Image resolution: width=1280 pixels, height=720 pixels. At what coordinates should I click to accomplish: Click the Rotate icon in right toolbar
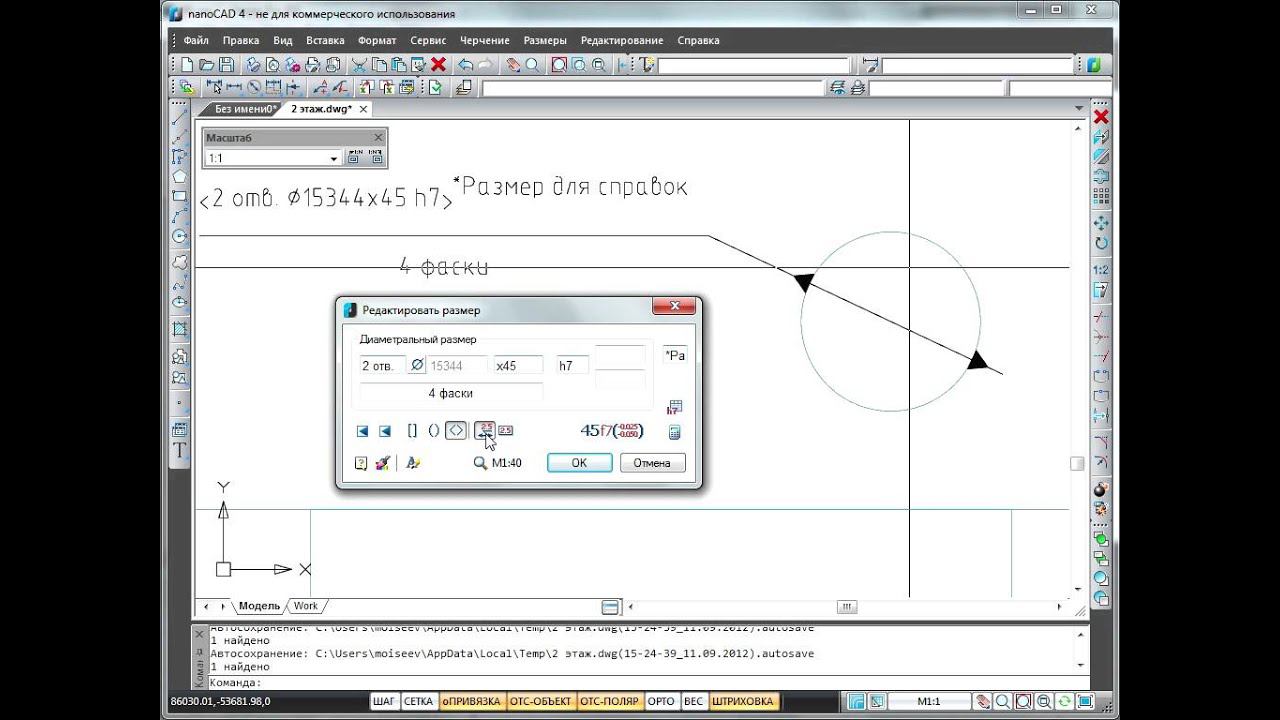pyautogui.click(x=1101, y=243)
